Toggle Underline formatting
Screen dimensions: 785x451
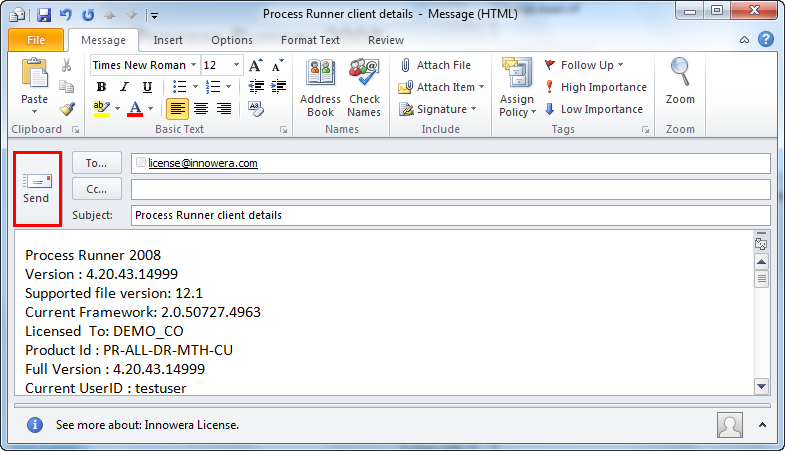(147, 87)
